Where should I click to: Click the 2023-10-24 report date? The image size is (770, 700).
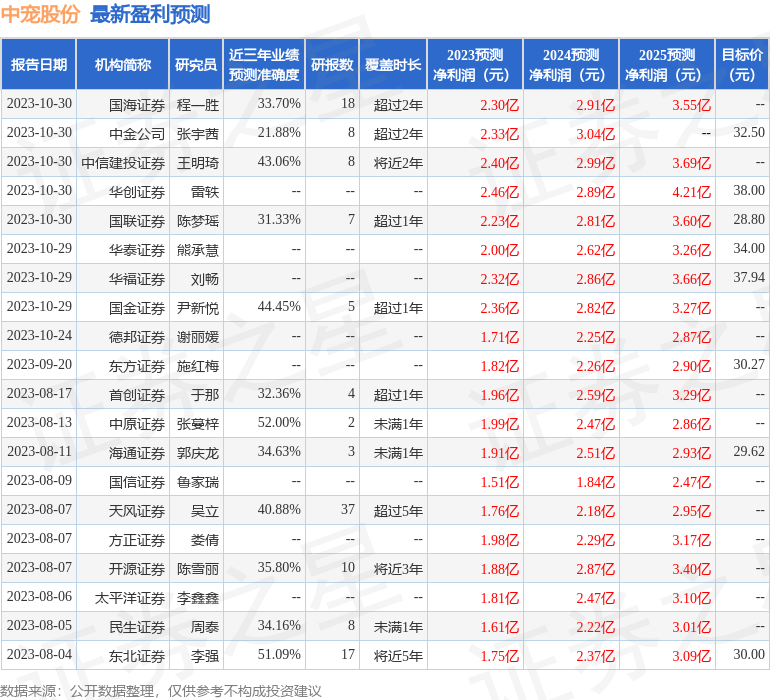[39, 336]
